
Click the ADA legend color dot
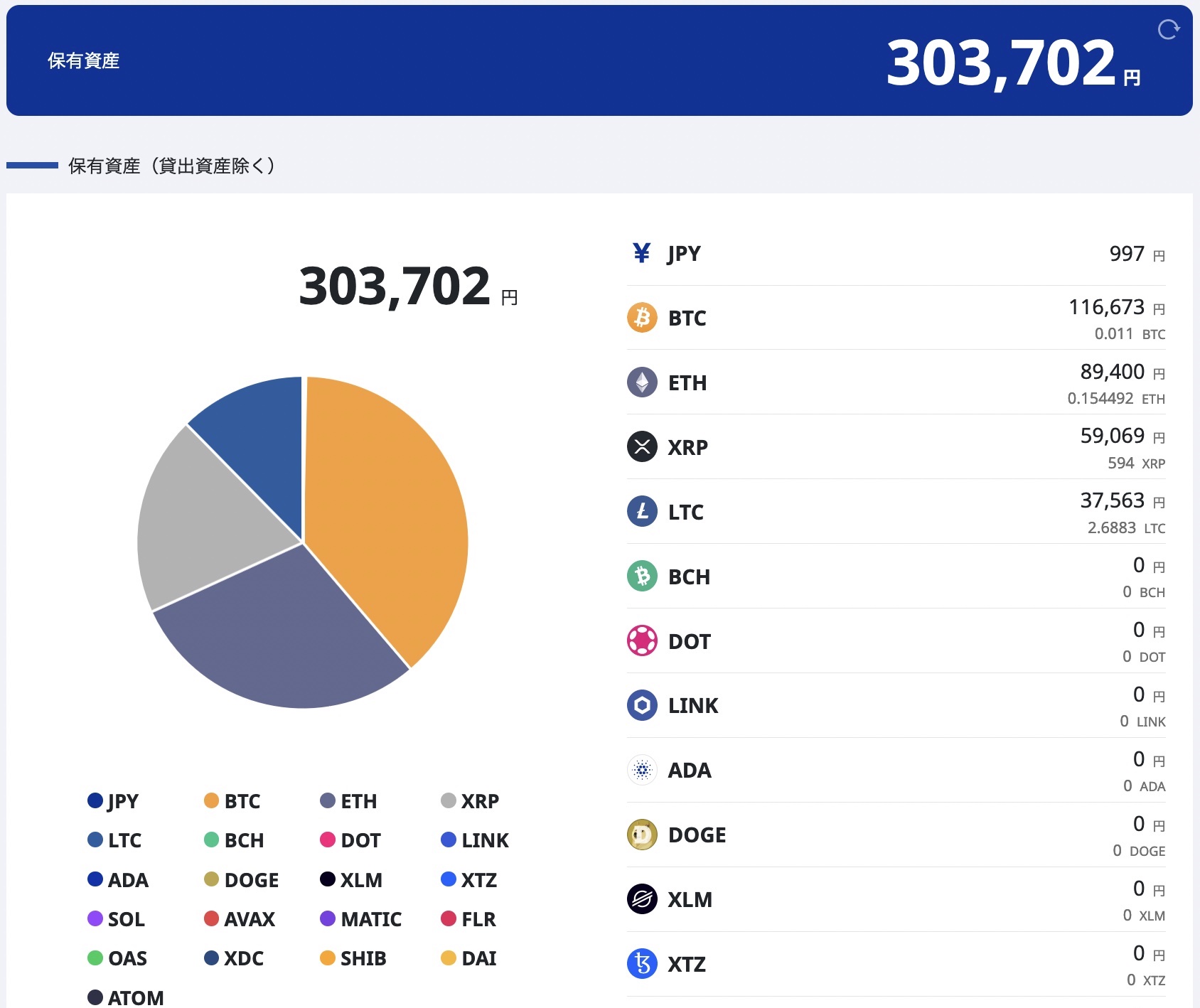[95, 879]
